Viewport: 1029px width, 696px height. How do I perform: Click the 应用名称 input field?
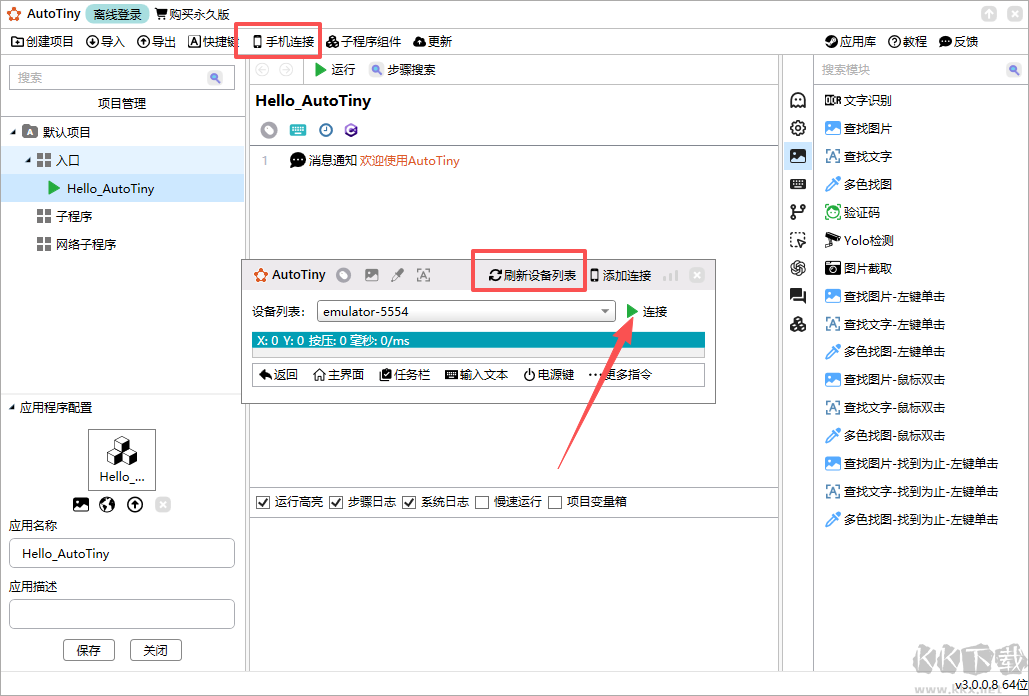(x=122, y=553)
